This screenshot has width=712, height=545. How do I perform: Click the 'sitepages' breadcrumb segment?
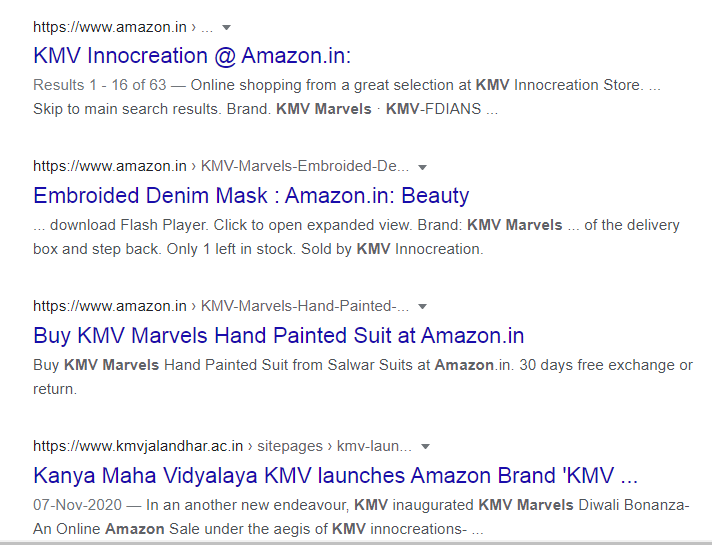(290, 446)
